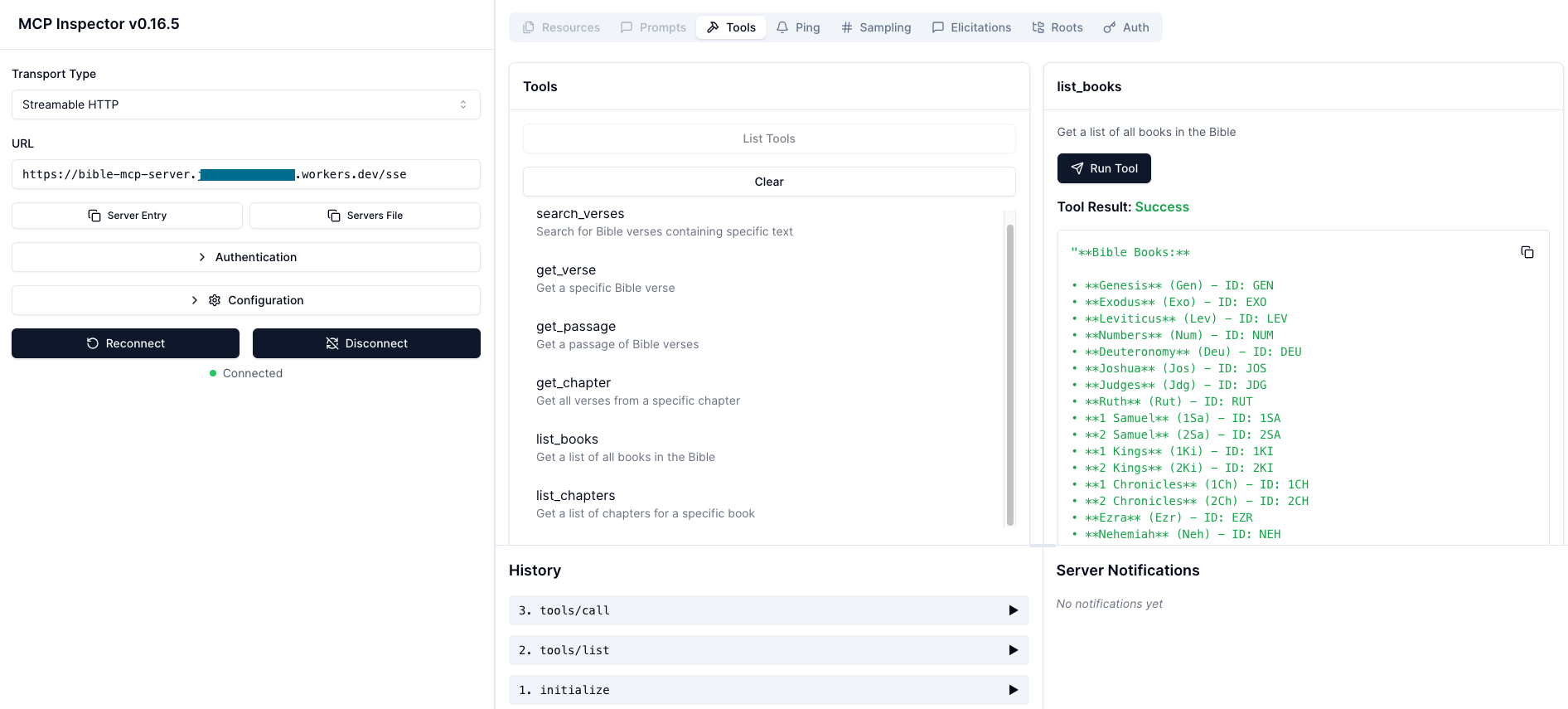
Task: Open the Ping tab
Action: (798, 27)
